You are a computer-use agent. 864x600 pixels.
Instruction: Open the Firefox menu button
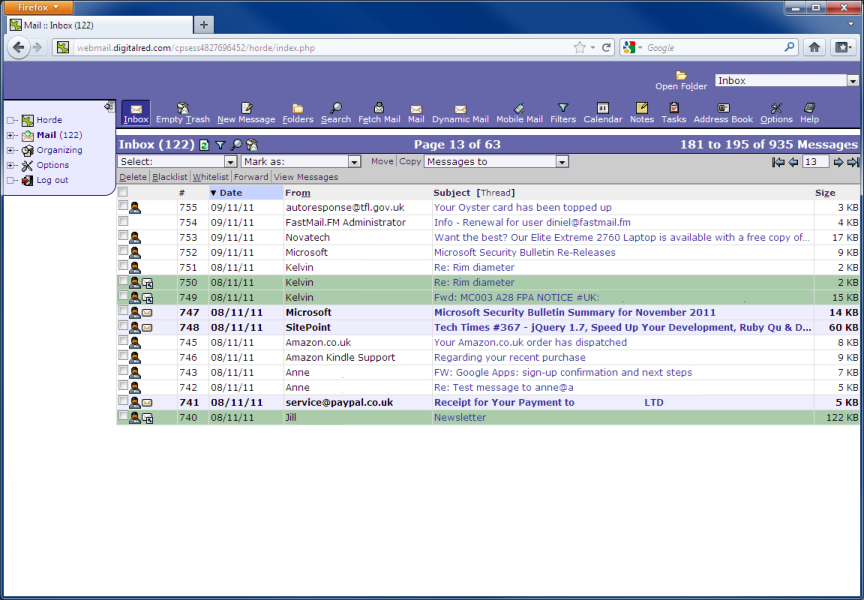pos(37,7)
